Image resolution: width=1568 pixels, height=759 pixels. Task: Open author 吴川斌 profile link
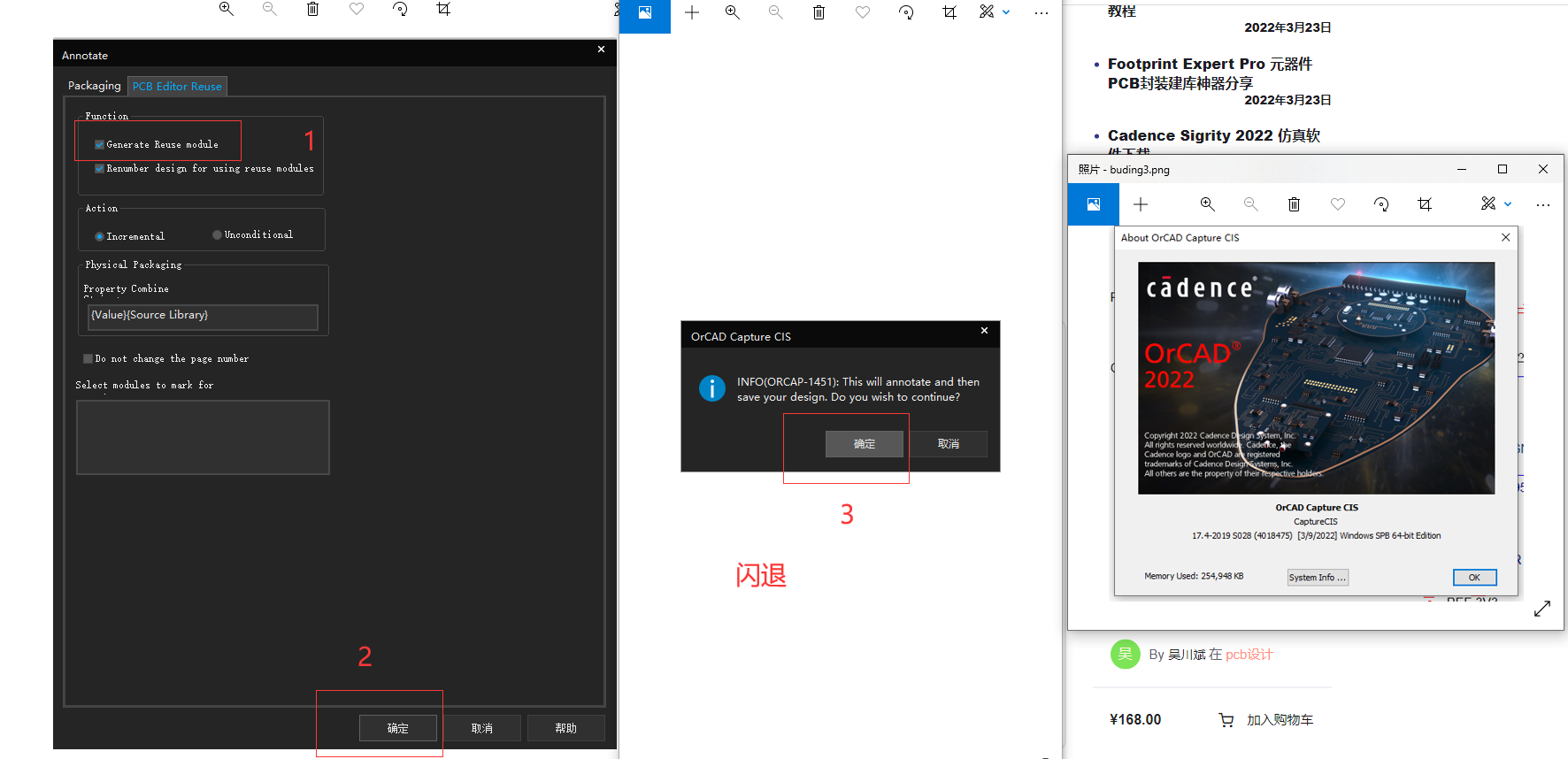coord(1186,655)
